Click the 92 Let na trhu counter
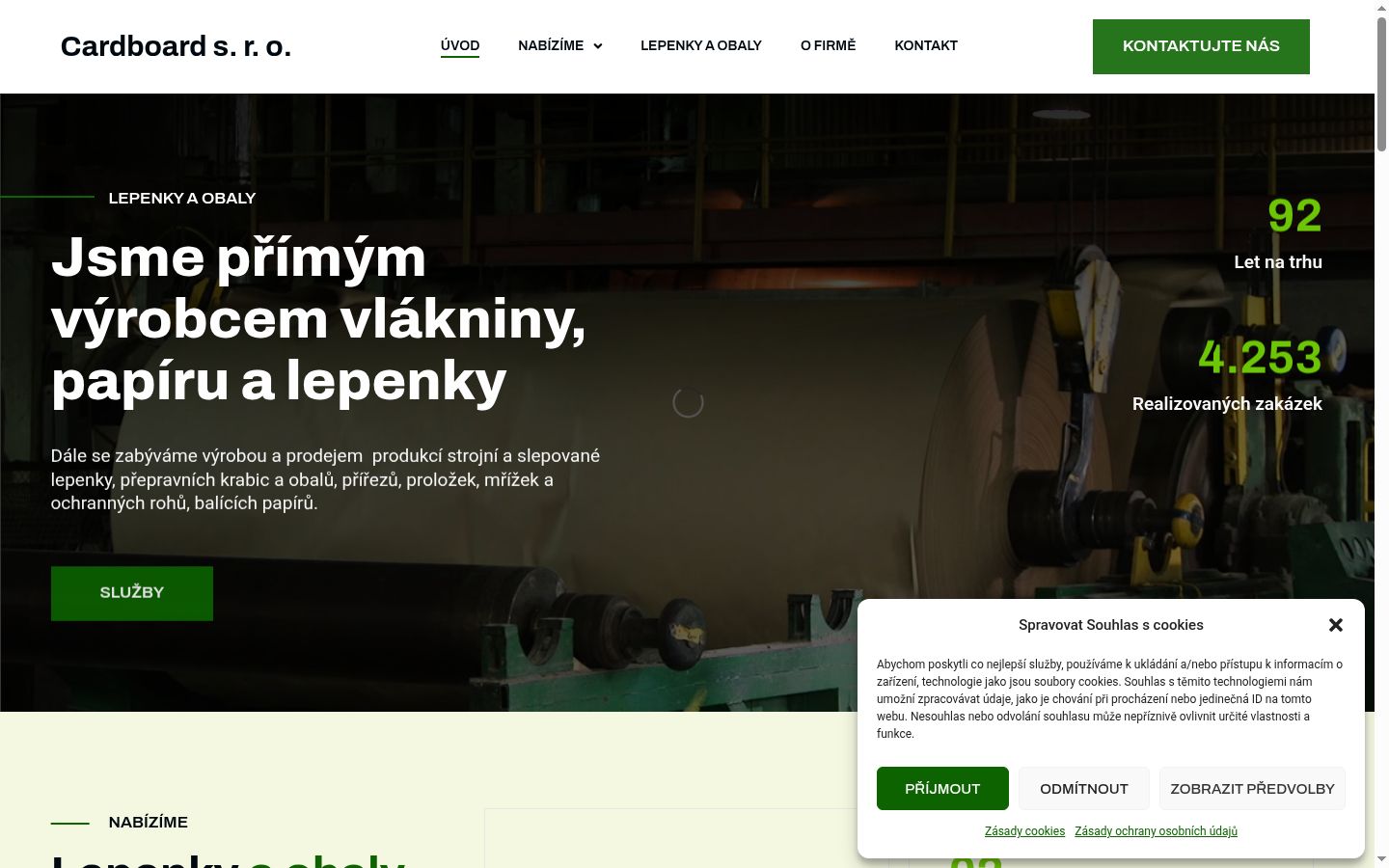Screen dimensions: 1389x868 [1278, 232]
